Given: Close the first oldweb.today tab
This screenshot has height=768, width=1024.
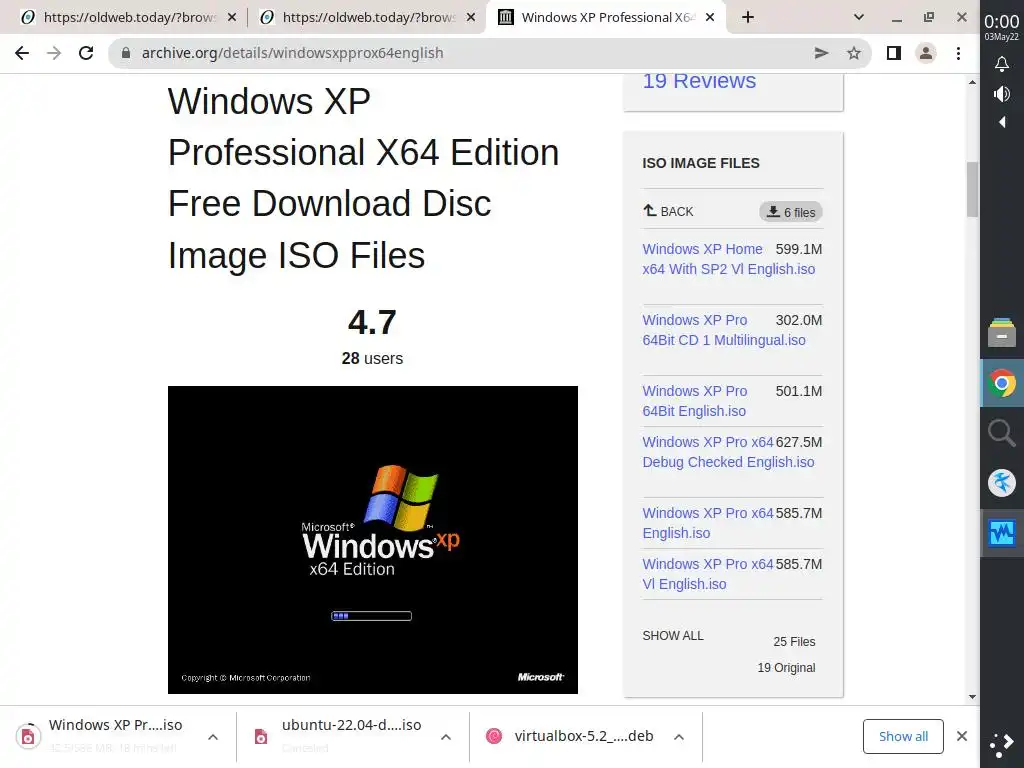Looking at the screenshot, I should pos(232,18).
